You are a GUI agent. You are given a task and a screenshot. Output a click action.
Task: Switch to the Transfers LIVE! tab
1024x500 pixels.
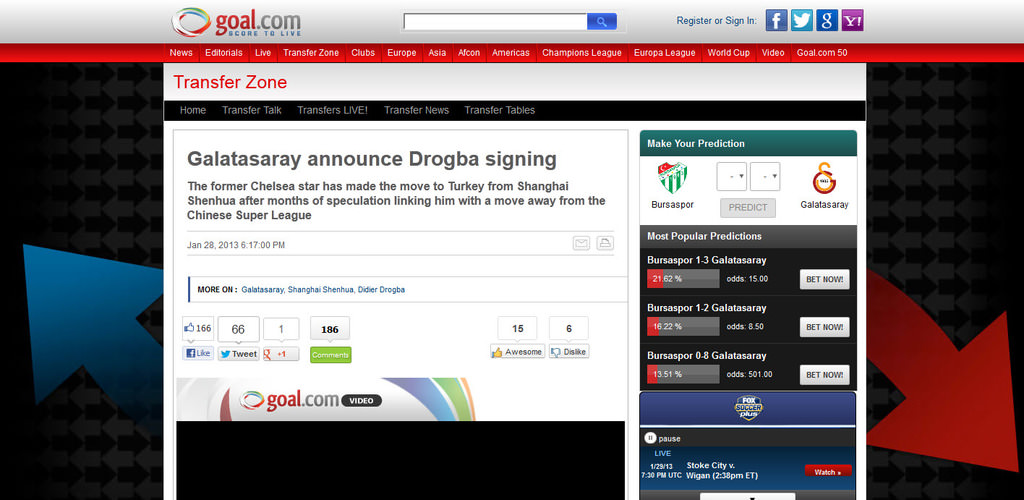(x=332, y=110)
